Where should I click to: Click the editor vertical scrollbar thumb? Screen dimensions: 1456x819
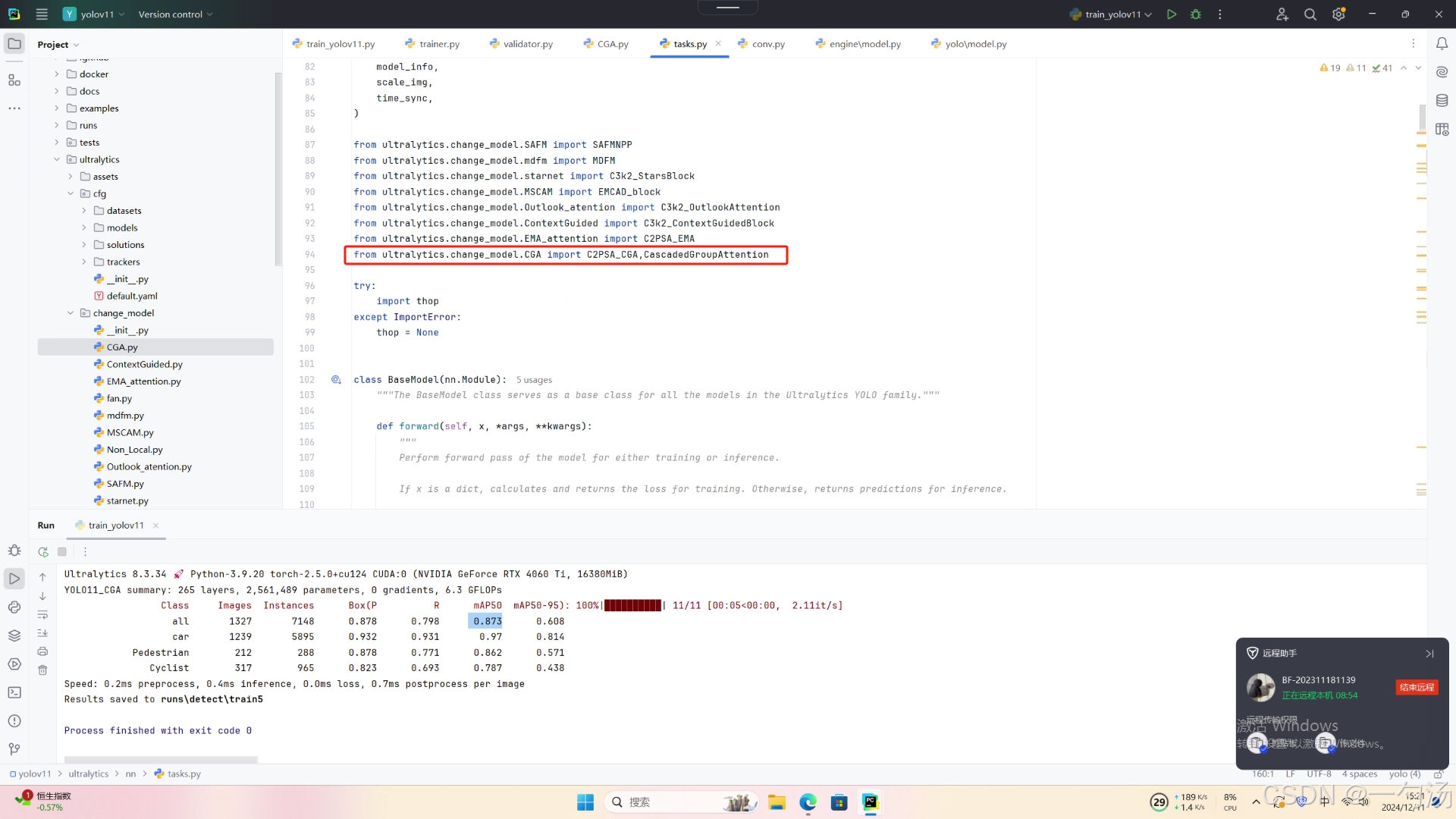pos(1422,115)
